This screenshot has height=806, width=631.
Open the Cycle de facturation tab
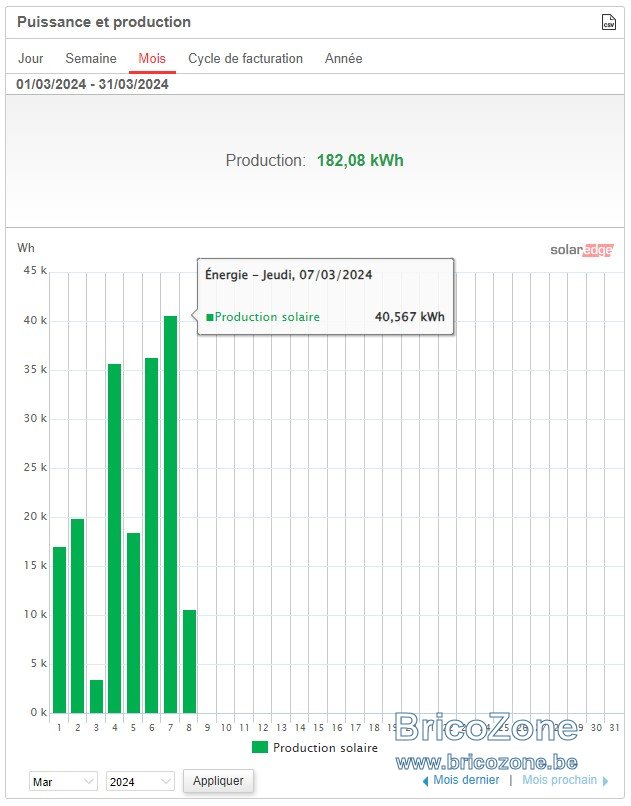pyautogui.click(x=246, y=59)
